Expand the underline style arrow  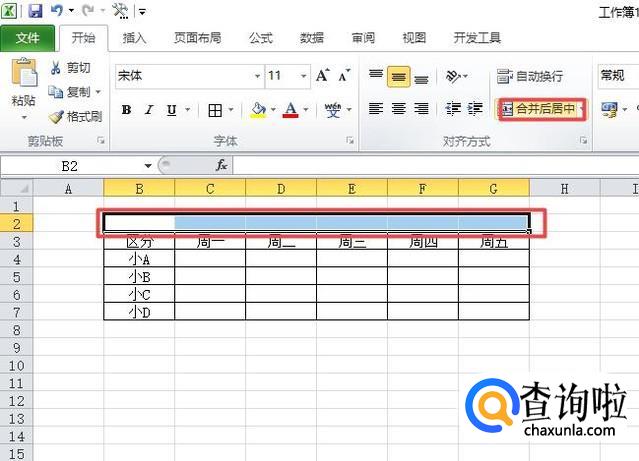click(x=187, y=110)
